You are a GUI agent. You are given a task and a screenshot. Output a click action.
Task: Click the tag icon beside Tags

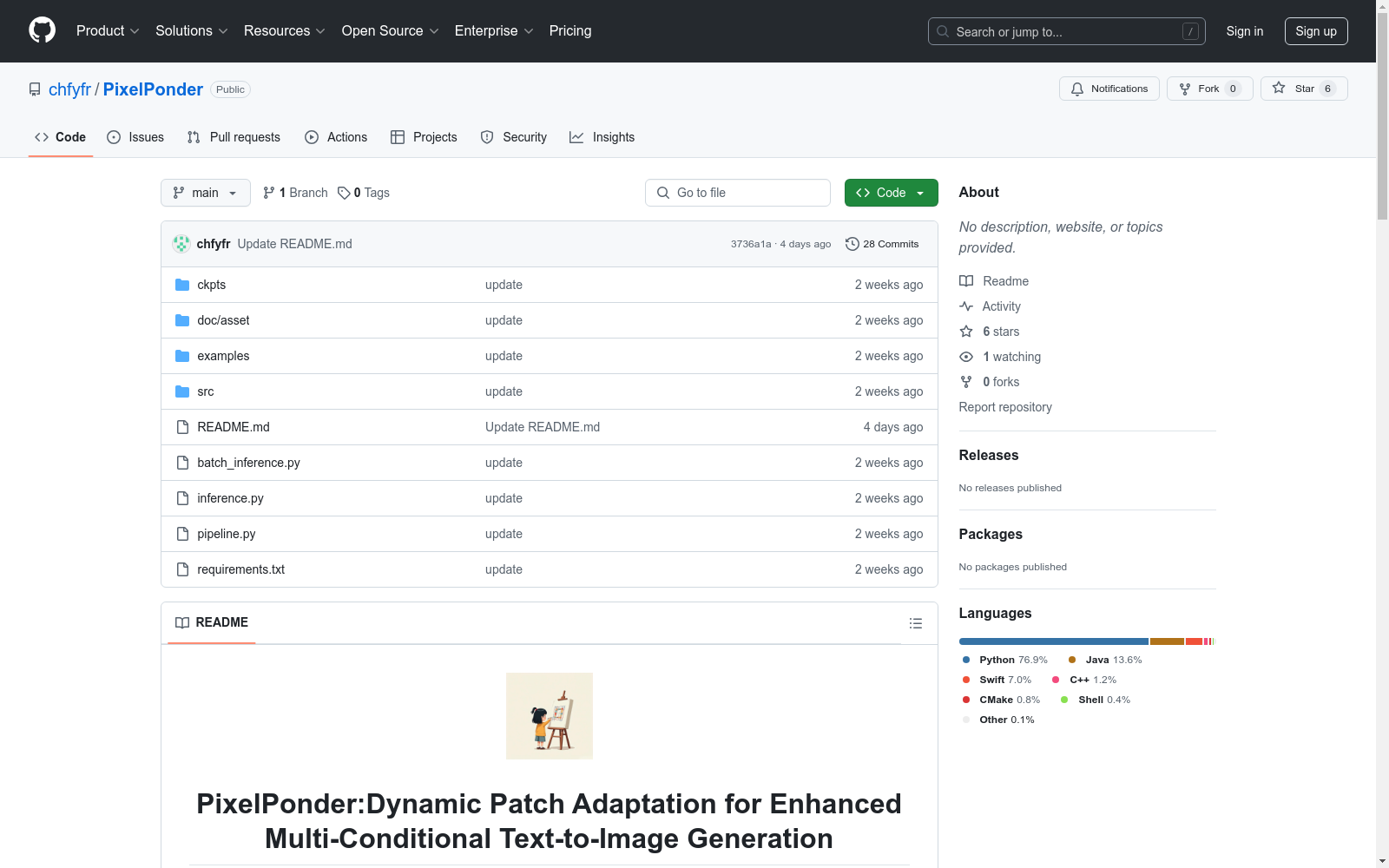[344, 193]
